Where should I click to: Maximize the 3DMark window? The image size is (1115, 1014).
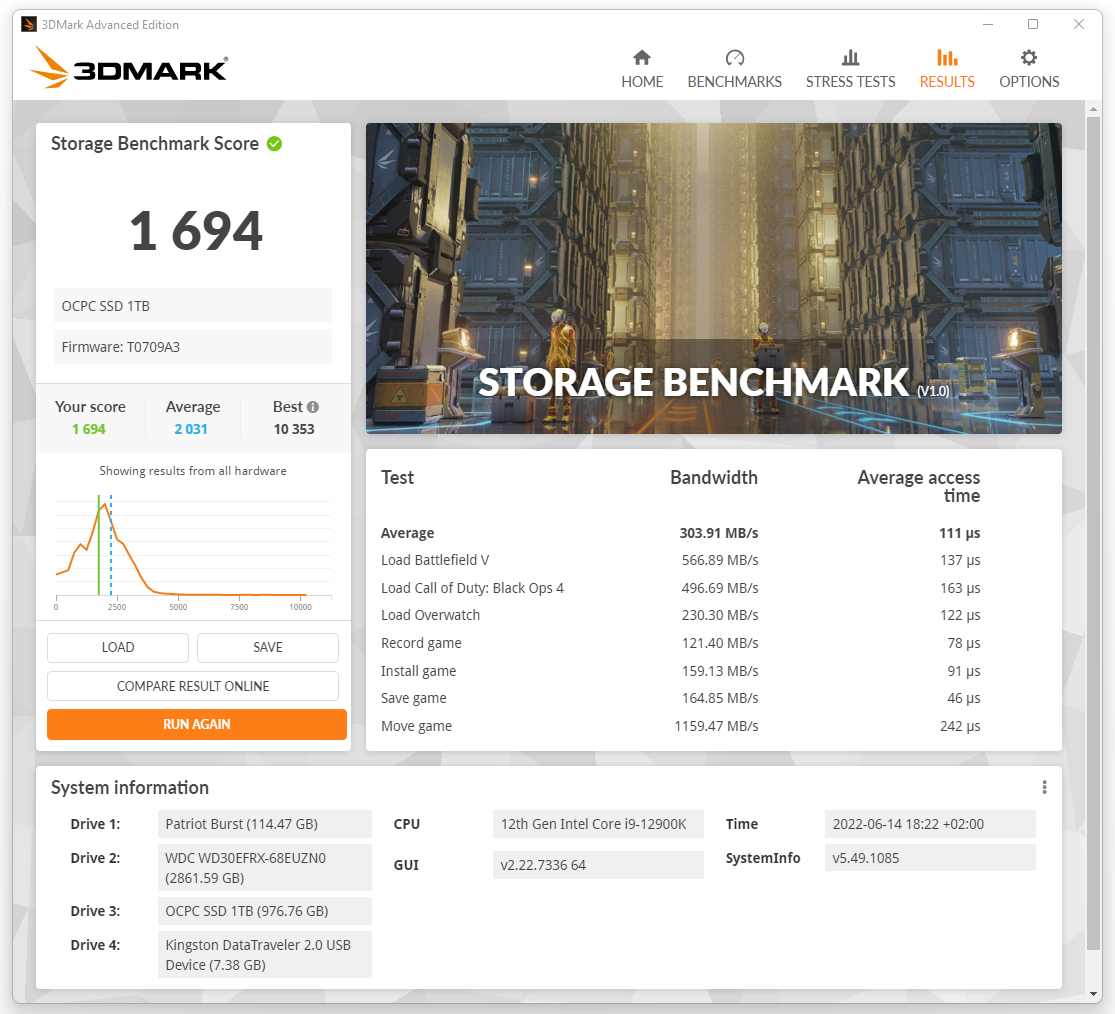1033,24
